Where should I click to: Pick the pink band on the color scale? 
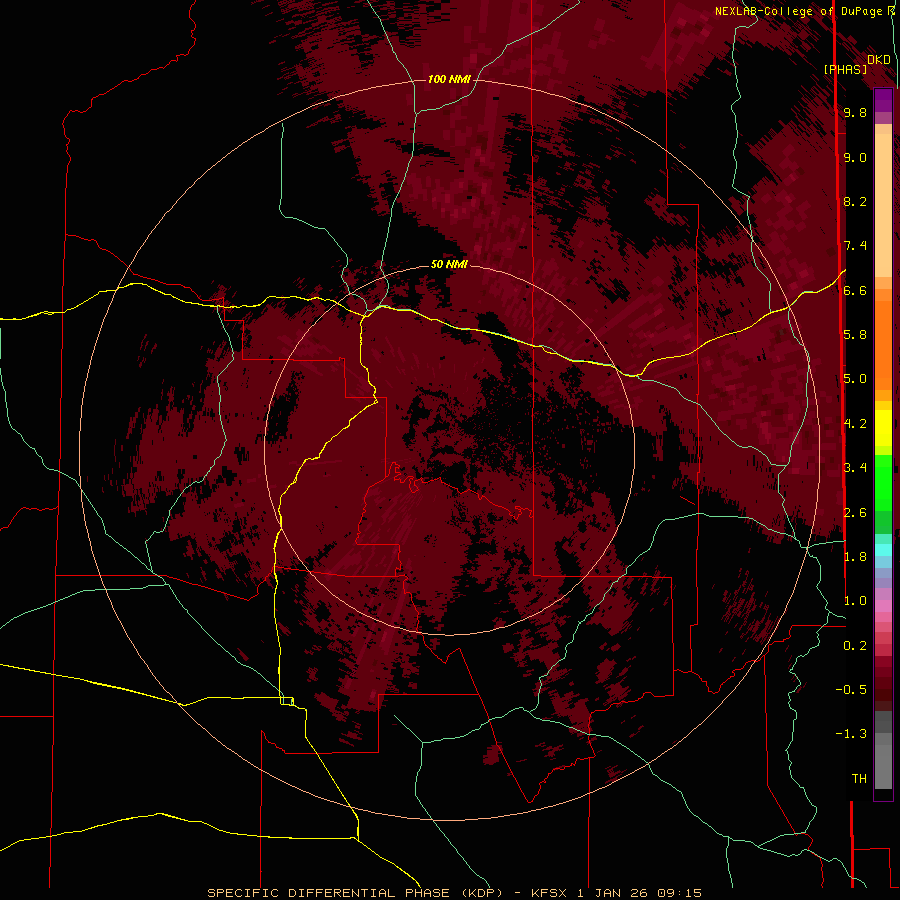click(883, 606)
